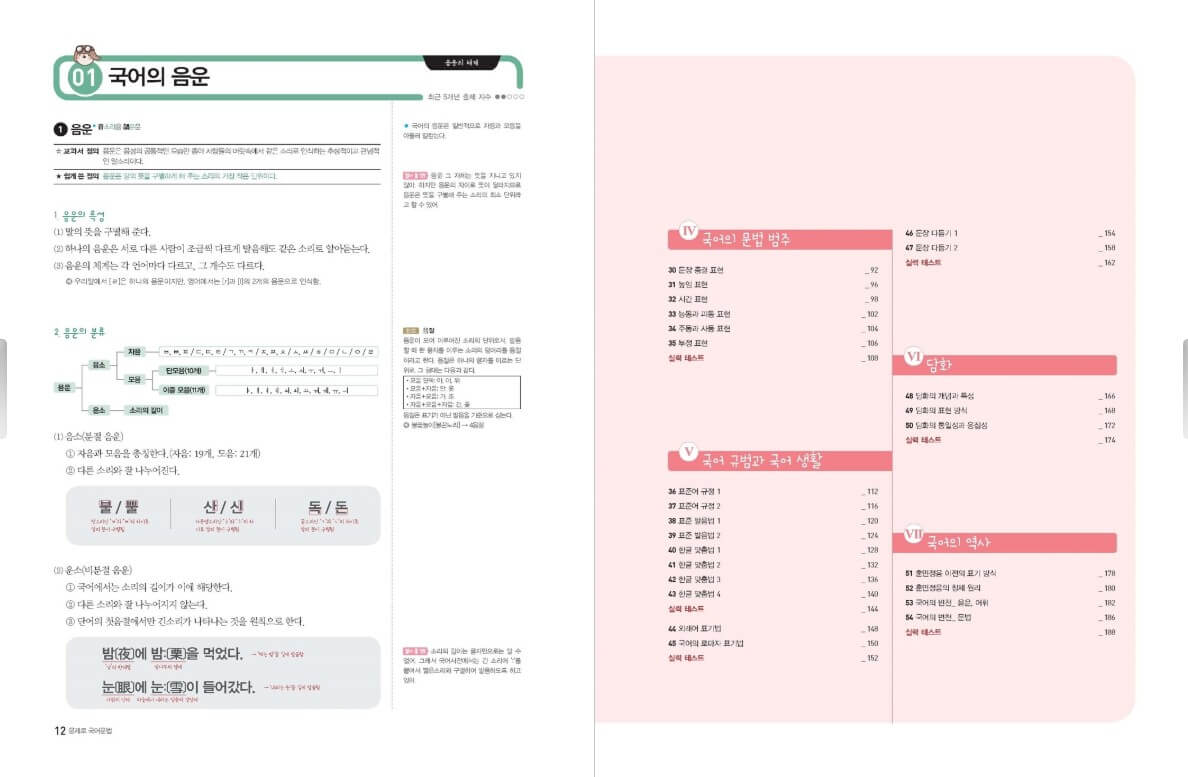
Task: Click entry '33 능동과 피동 표현'
Action: [773, 314]
